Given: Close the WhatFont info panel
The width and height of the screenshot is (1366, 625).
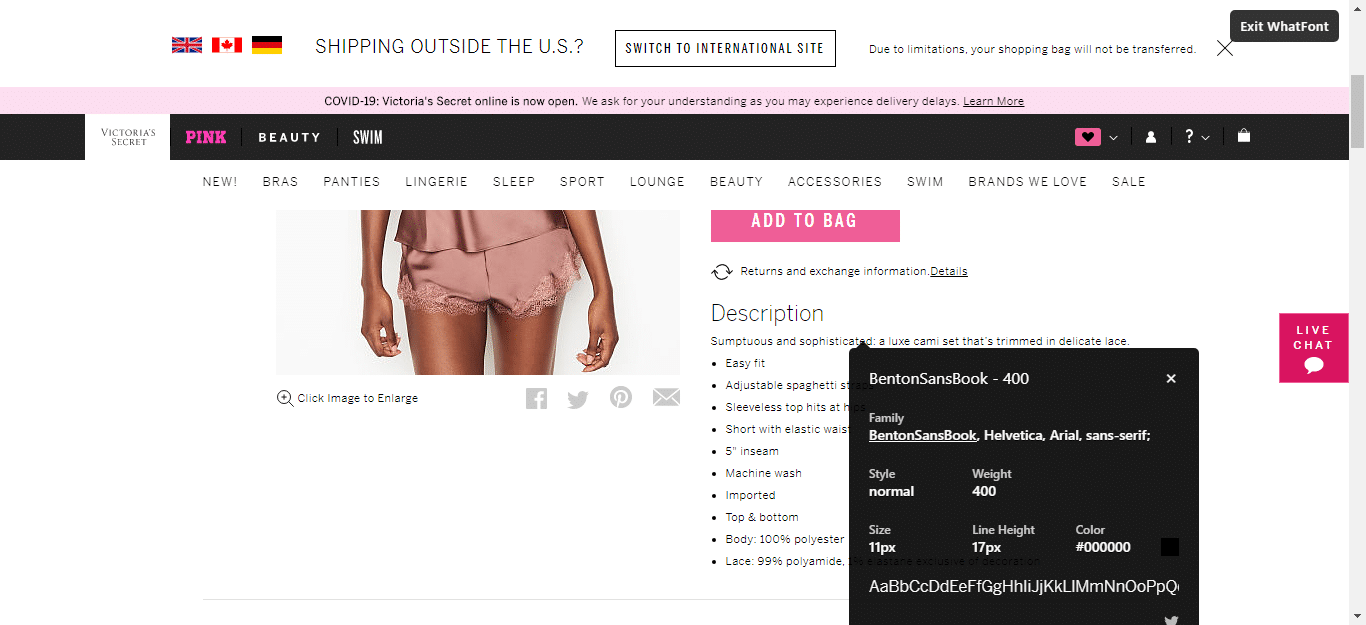Looking at the screenshot, I should (x=1171, y=378).
